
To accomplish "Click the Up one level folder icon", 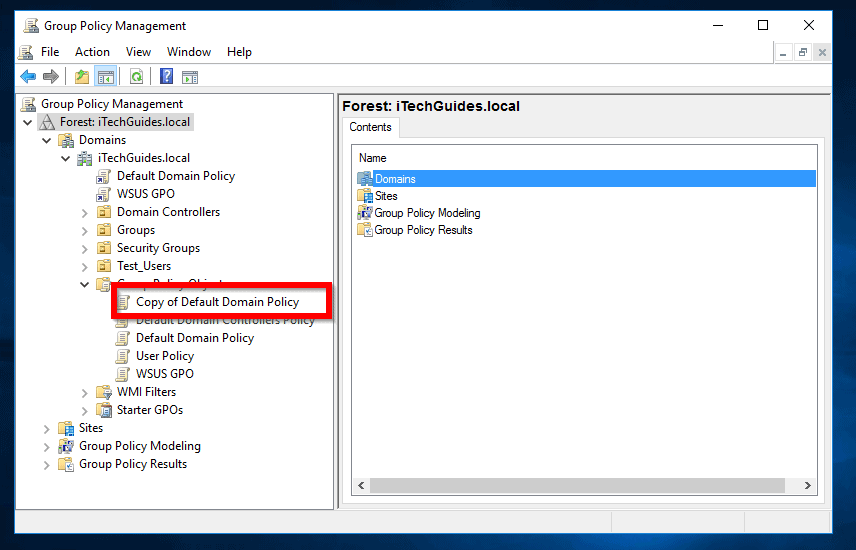I will click(x=82, y=76).
